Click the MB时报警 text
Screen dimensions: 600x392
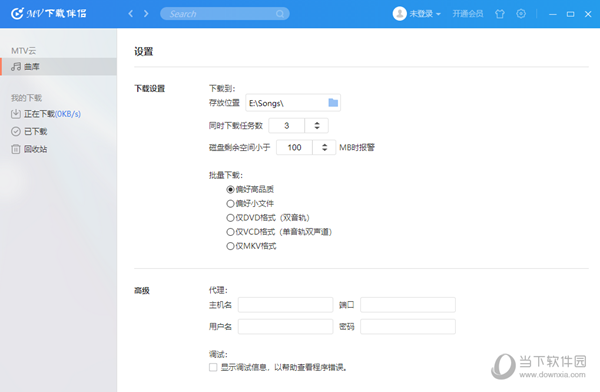point(357,147)
